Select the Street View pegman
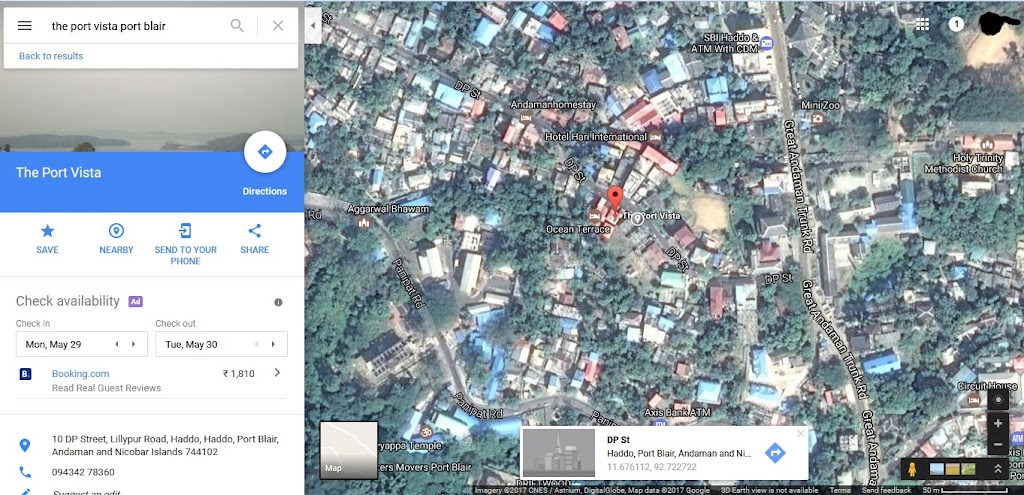Viewport: 1024px width, 495px height. pyautogui.click(x=912, y=468)
